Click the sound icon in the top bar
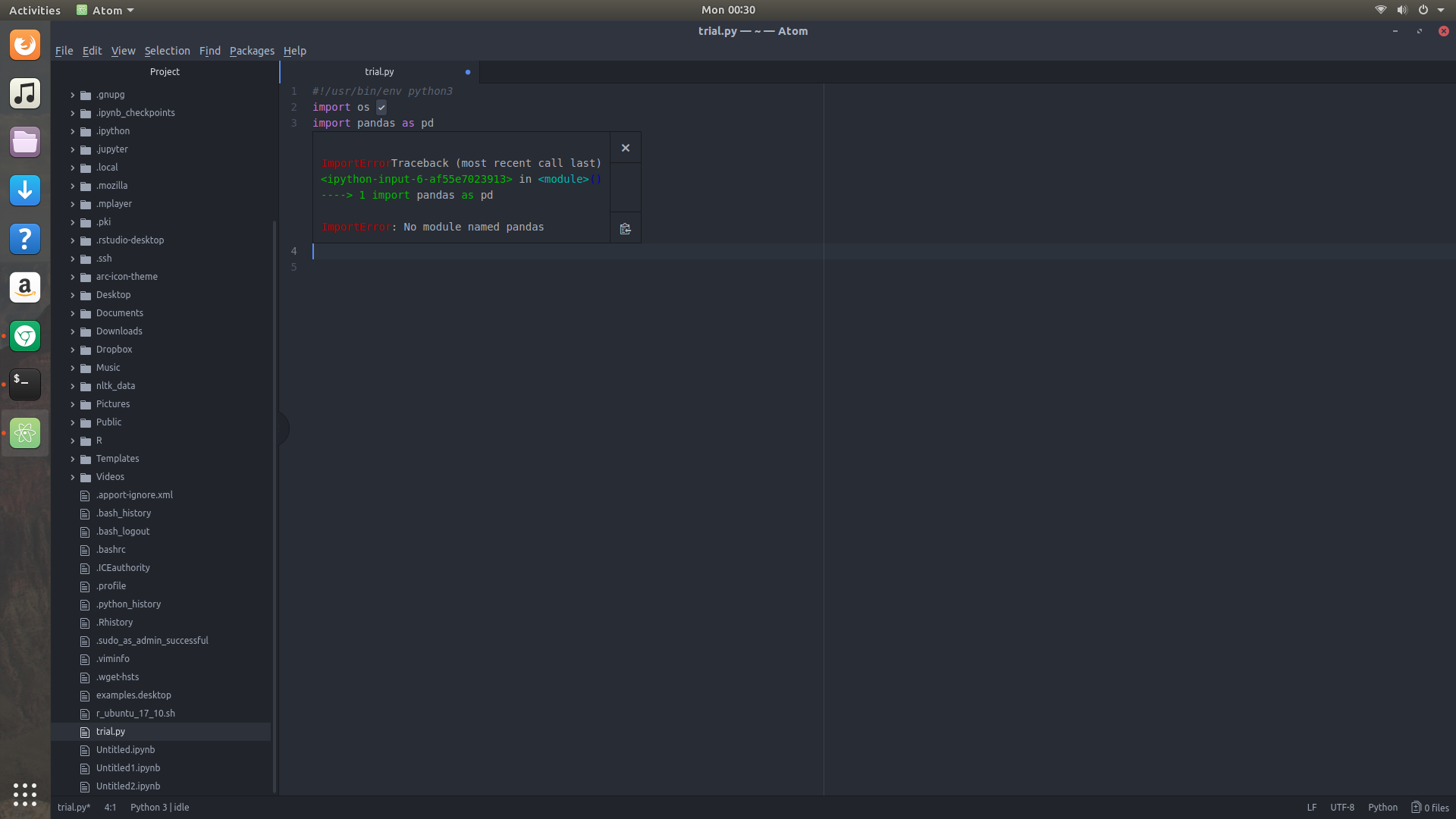The height and width of the screenshot is (819, 1456). [1401, 10]
